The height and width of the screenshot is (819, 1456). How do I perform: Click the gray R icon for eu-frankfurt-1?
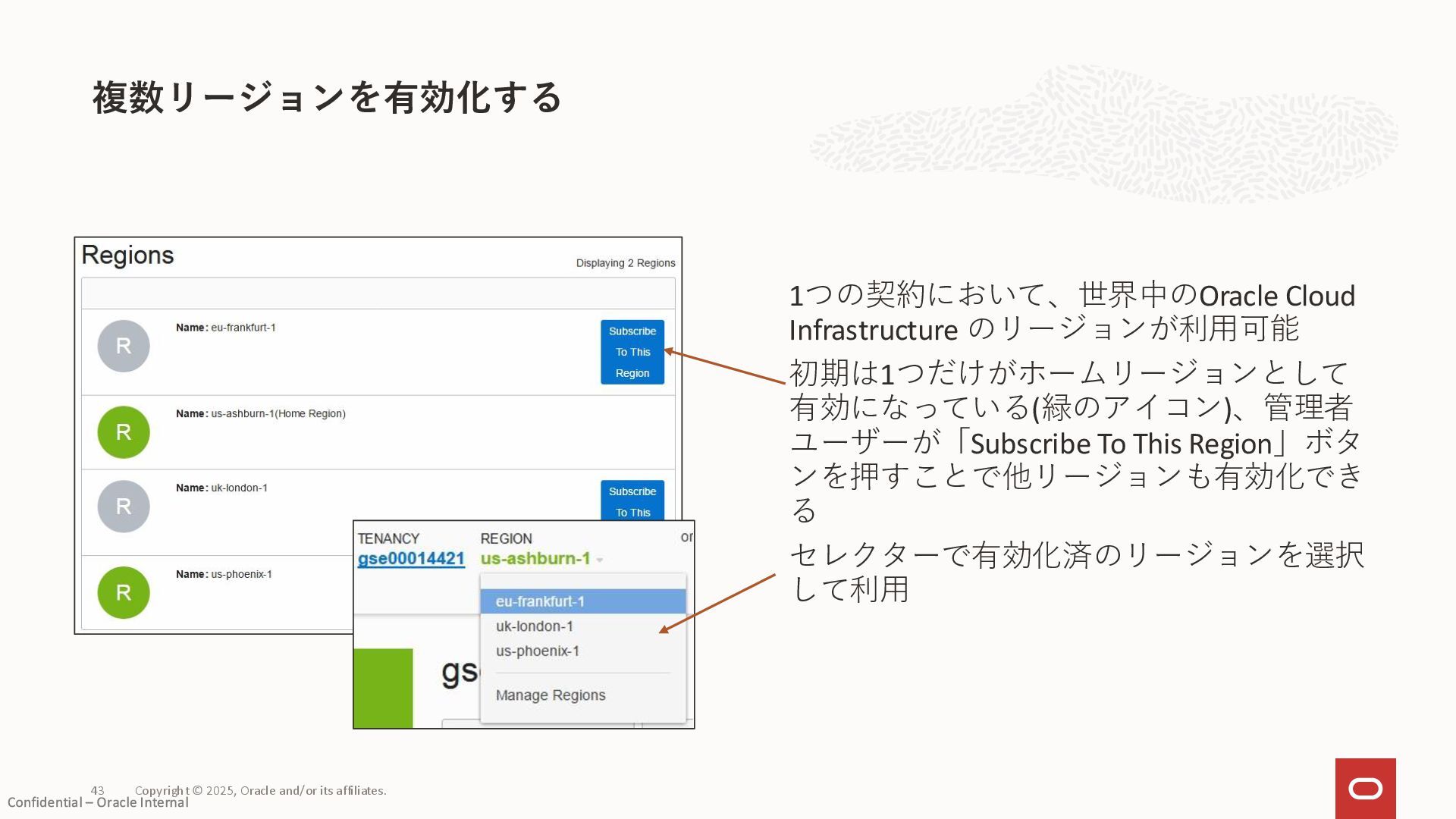tap(124, 346)
